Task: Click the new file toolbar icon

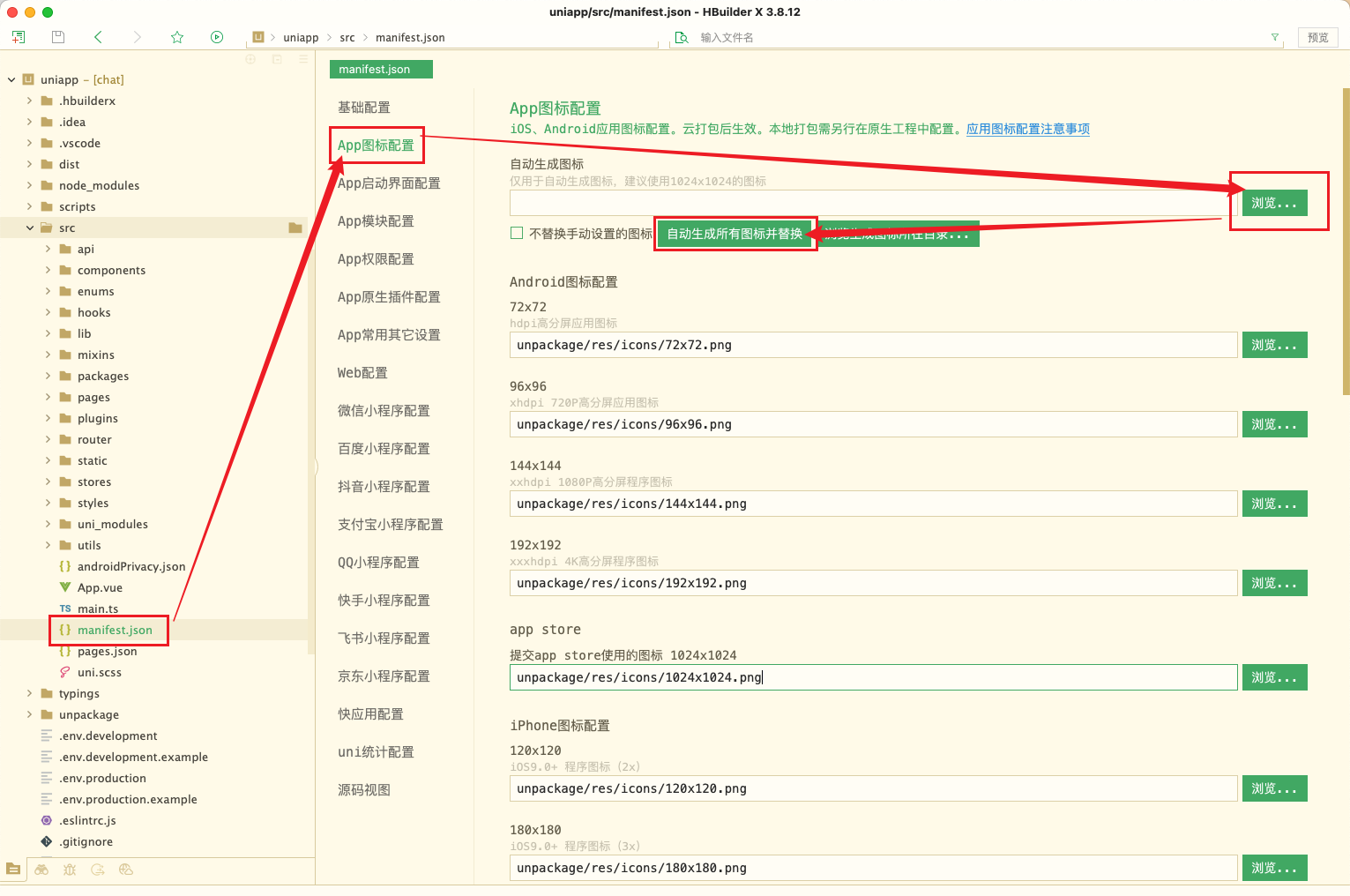Action: click(x=19, y=37)
